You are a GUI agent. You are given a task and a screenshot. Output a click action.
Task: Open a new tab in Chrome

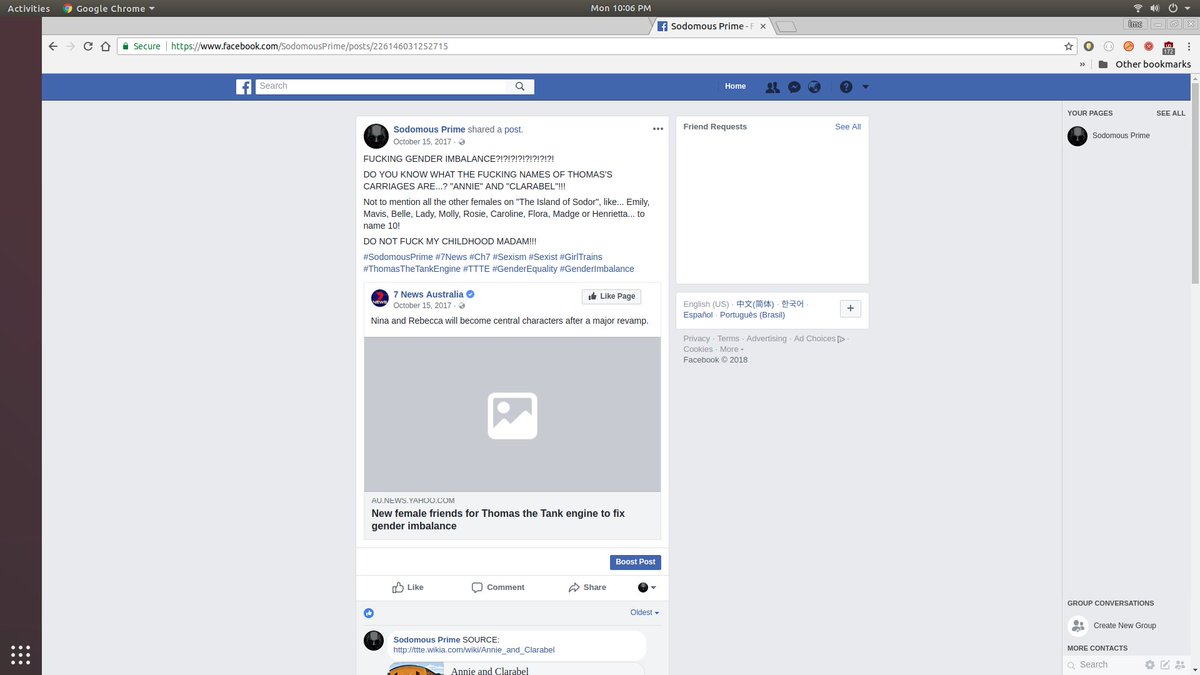coord(786,26)
